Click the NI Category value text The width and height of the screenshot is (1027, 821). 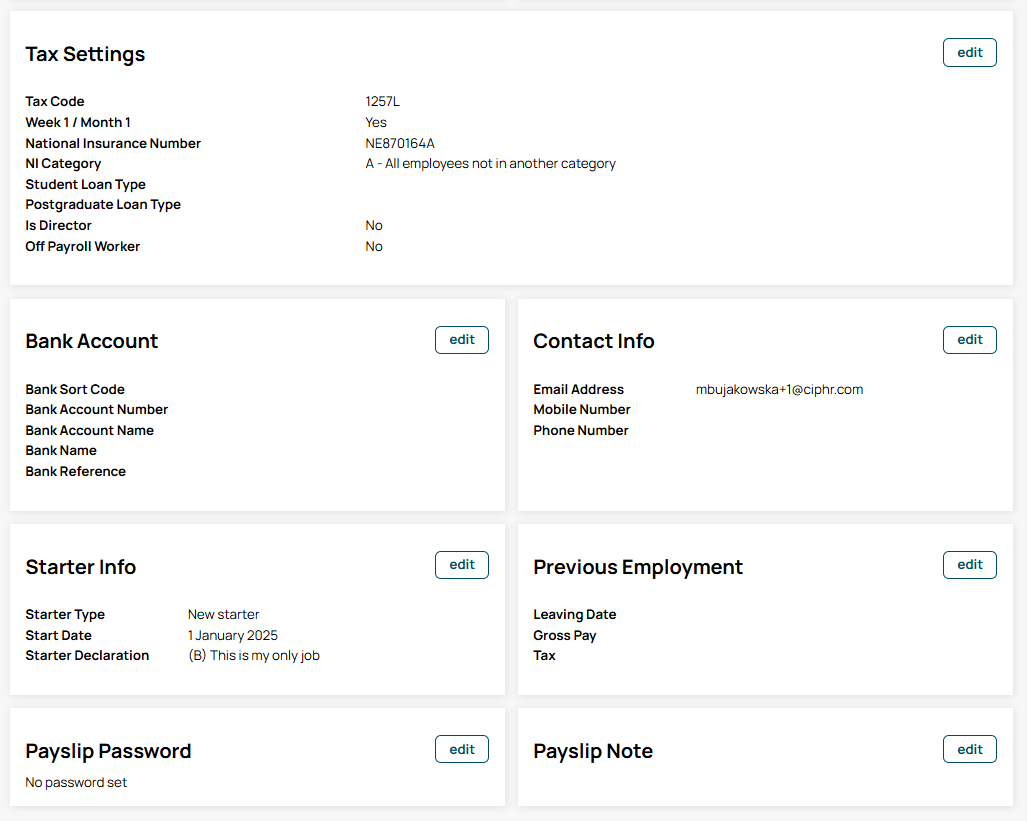click(490, 164)
